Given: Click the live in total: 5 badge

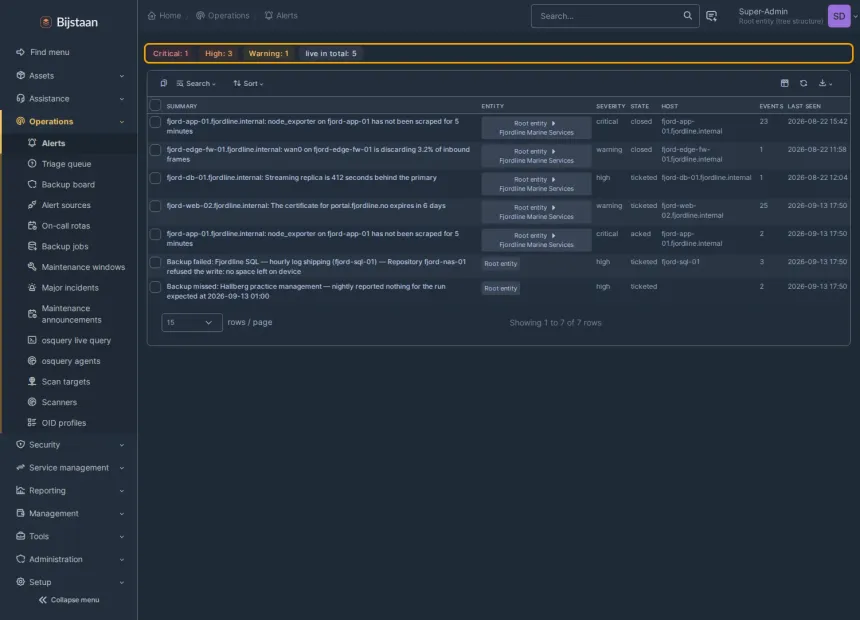Looking at the screenshot, I should (331, 53).
